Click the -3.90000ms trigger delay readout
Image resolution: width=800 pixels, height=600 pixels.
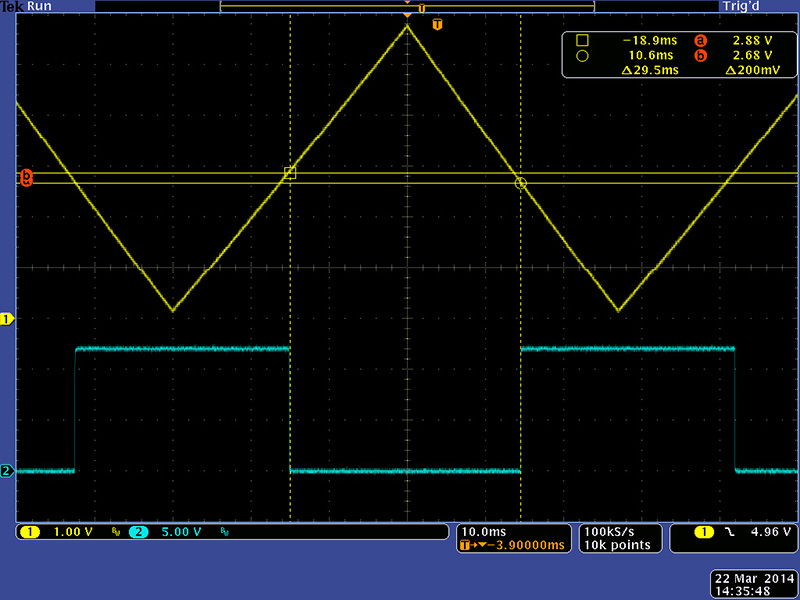(524, 545)
